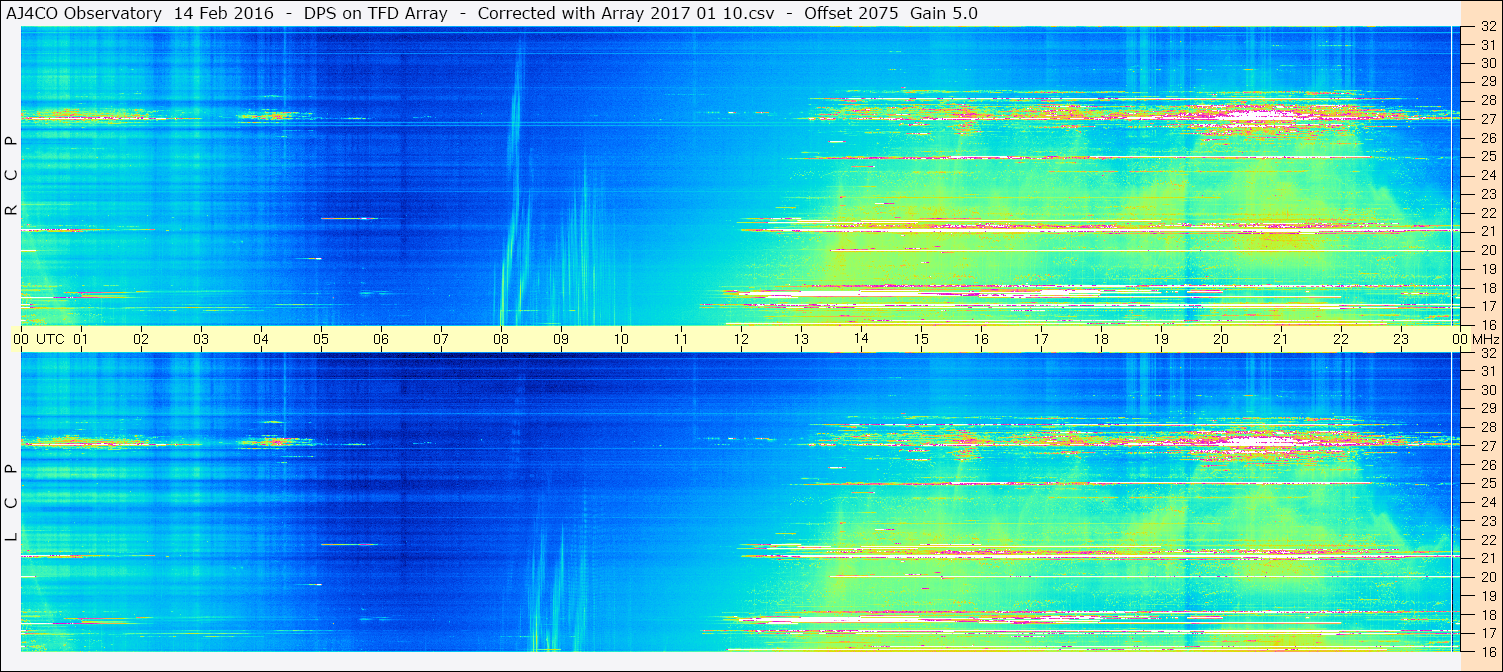Select the 17 hour marker on UTC axis
Screen dimensions: 1503x672
click(x=1041, y=339)
